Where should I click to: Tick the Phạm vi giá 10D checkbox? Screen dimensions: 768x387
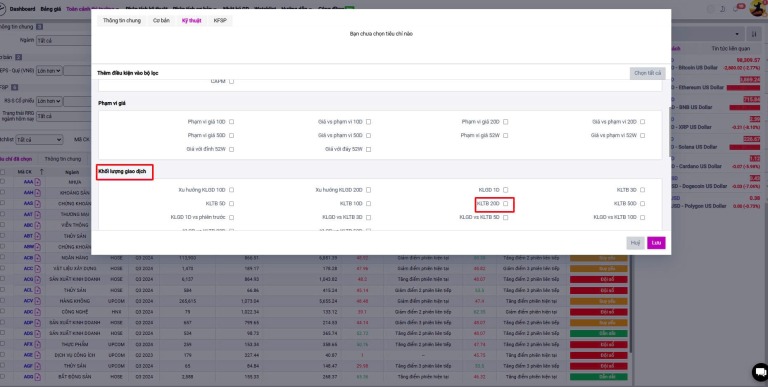pos(231,121)
